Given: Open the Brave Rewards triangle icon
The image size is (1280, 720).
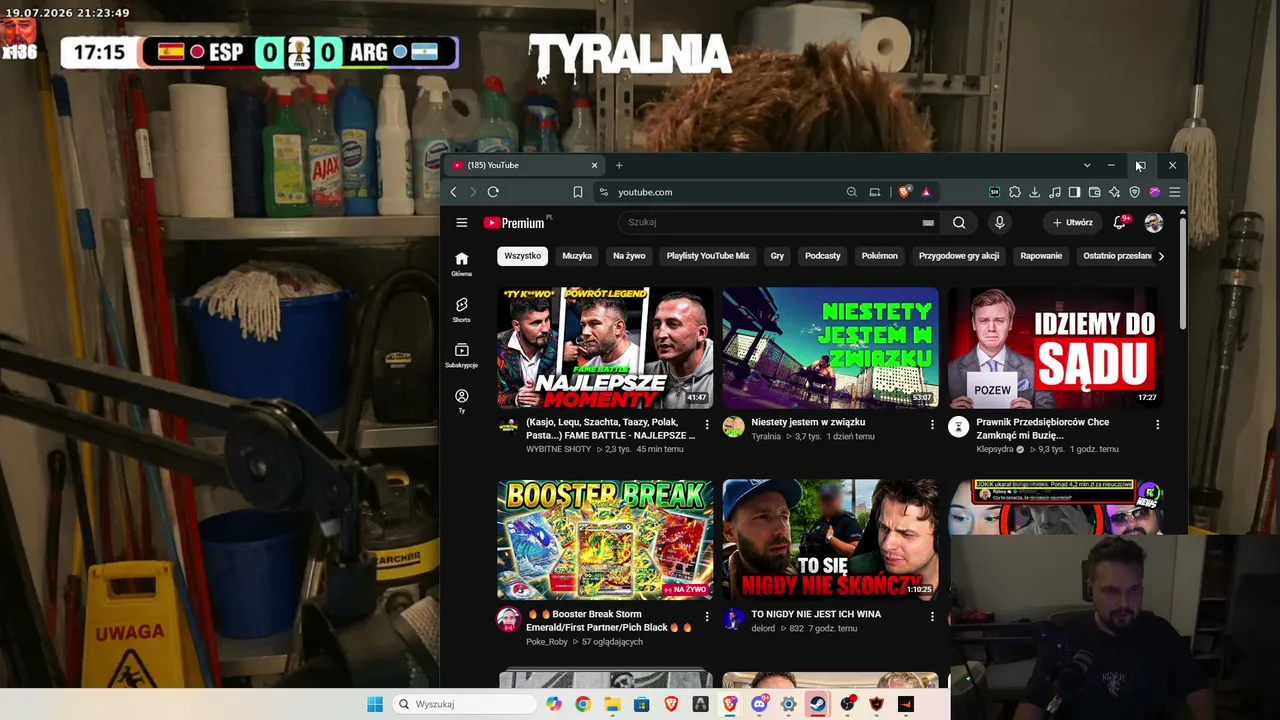Looking at the screenshot, I should click(926, 192).
